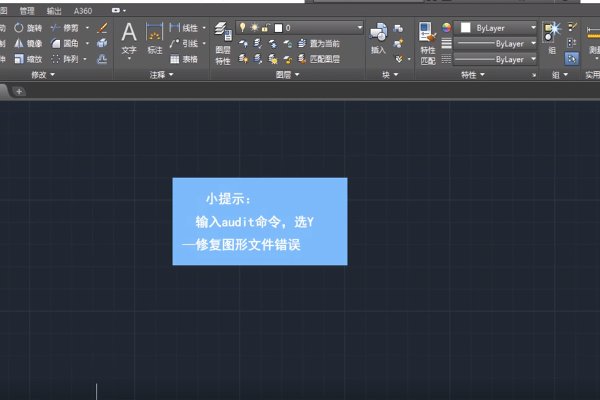Activate the Trim (修剪) tool
This screenshot has height=400, width=600.
(65, 28)
